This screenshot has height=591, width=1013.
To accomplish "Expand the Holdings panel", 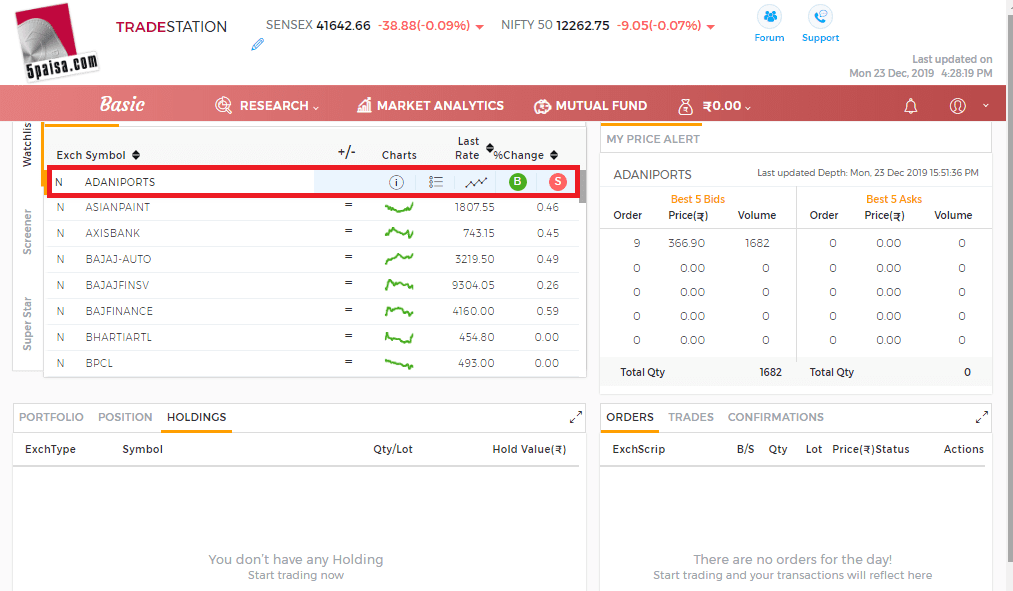I will click(576, 417).
